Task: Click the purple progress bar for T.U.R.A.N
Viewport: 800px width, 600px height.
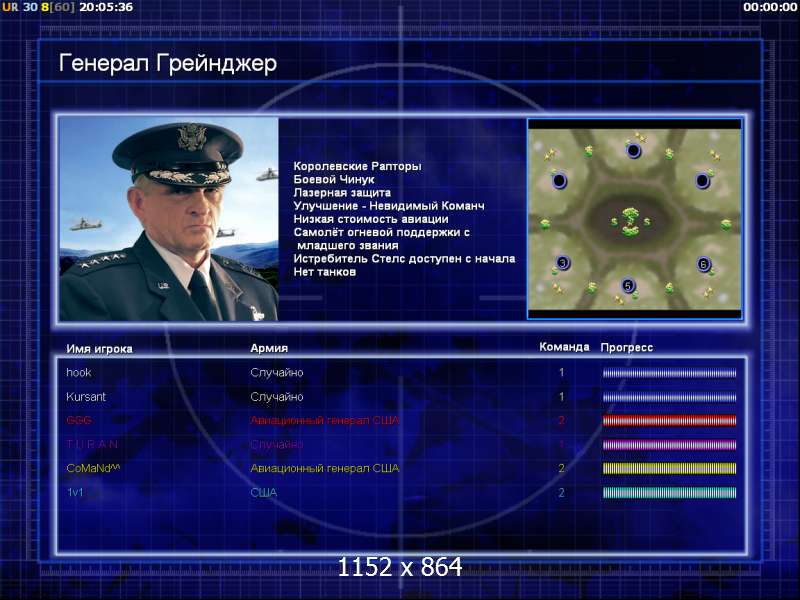Action: (669, 444)
